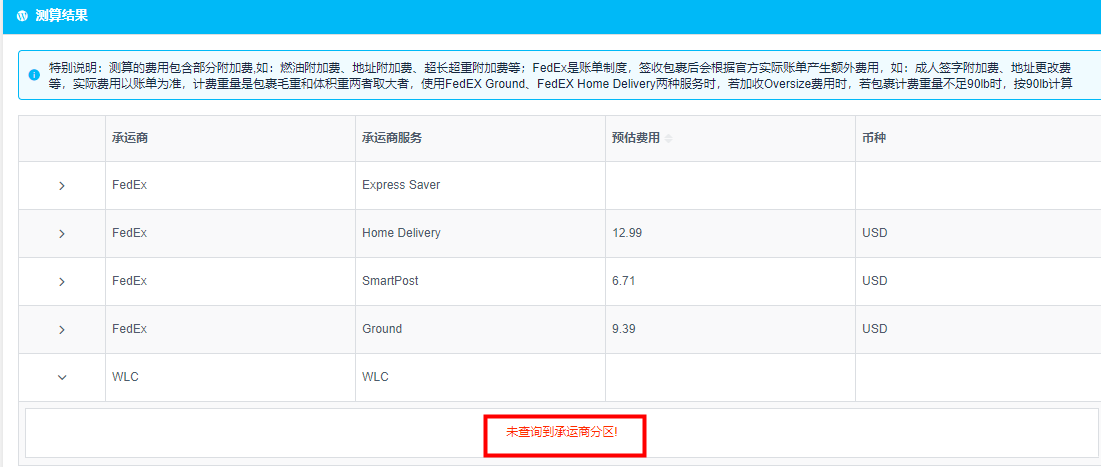Click FedEx in the Express Saver row
The width and height of the screenshot is (1101, 467).
pos(129,185)
